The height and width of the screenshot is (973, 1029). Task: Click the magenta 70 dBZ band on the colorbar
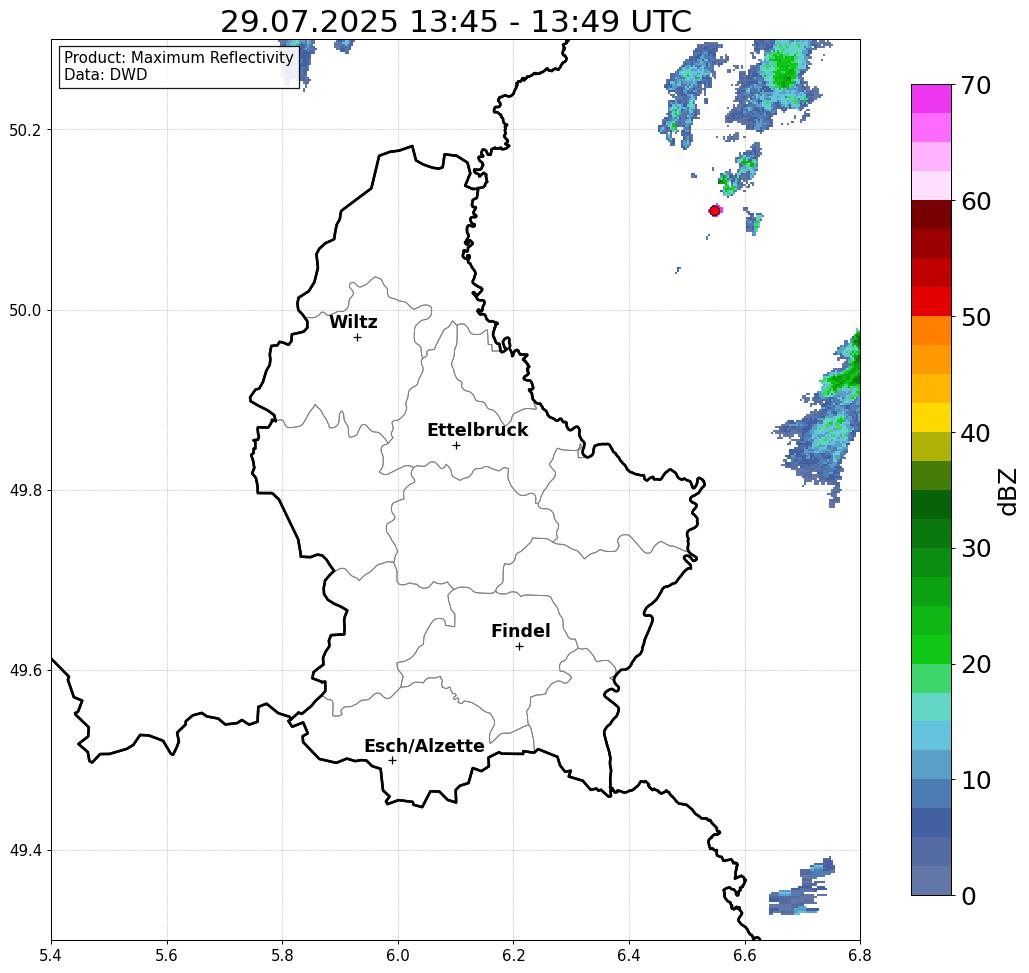931,99
